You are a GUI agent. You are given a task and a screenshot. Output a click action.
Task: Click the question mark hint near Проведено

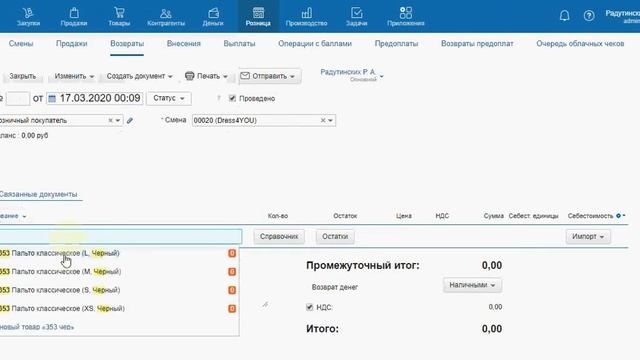click(x=219, y=98)
